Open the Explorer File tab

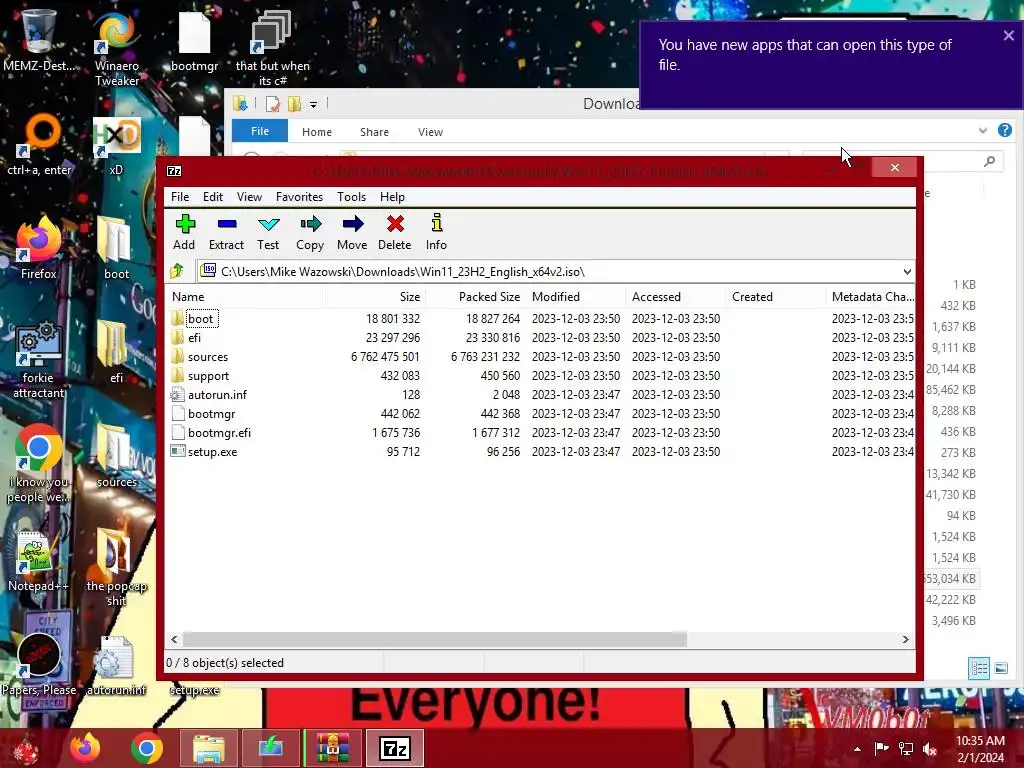coord(260,131)
